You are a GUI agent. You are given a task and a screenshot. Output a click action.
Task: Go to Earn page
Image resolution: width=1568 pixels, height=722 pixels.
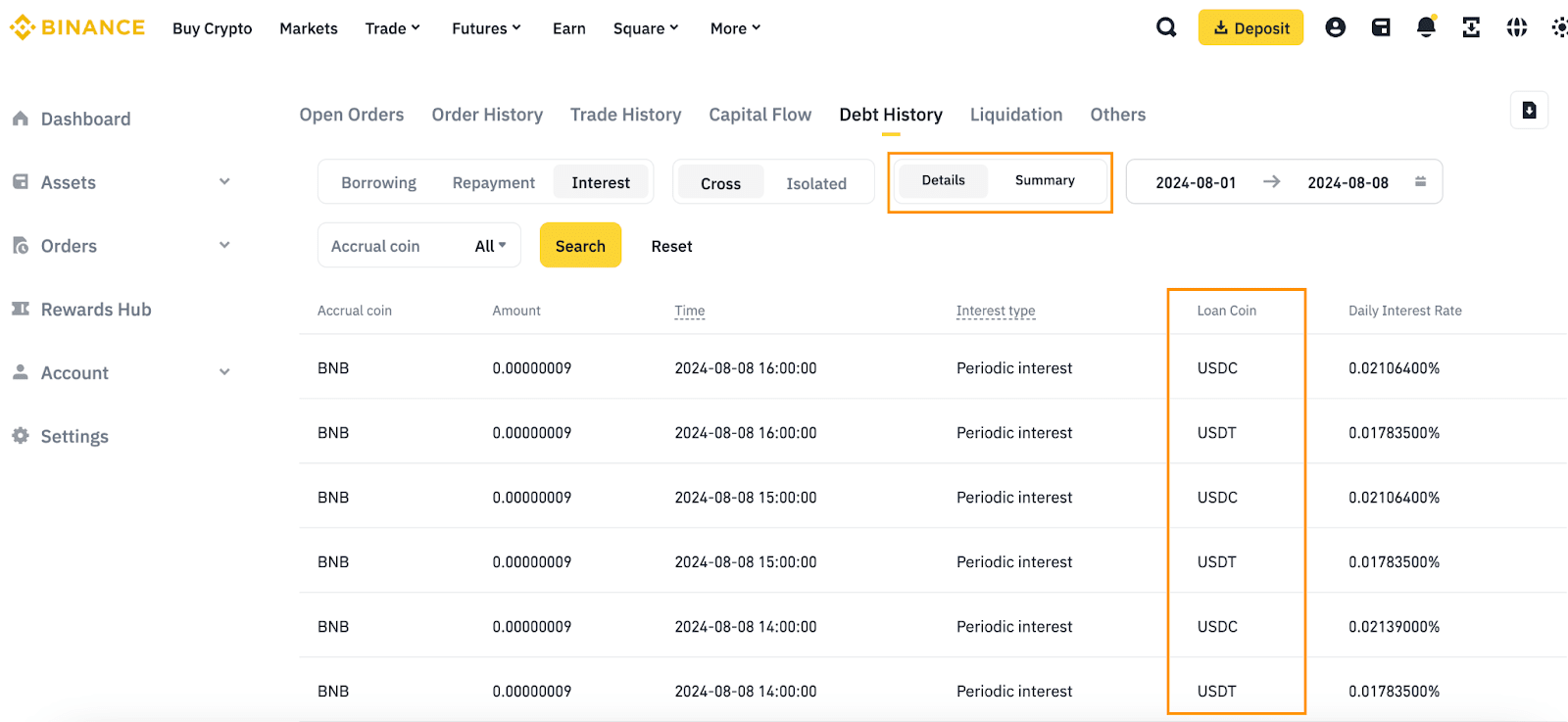click(569, 28)
